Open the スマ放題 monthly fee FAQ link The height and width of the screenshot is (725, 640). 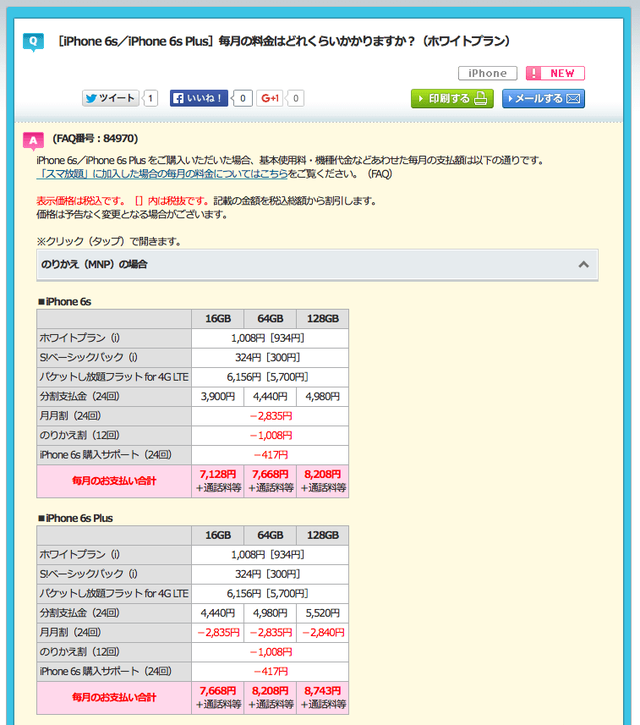click(162, 174)
